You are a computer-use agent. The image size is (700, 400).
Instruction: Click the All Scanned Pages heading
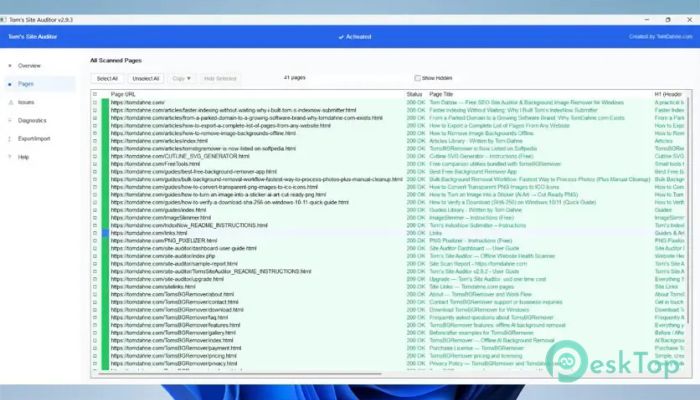[116, 60]
